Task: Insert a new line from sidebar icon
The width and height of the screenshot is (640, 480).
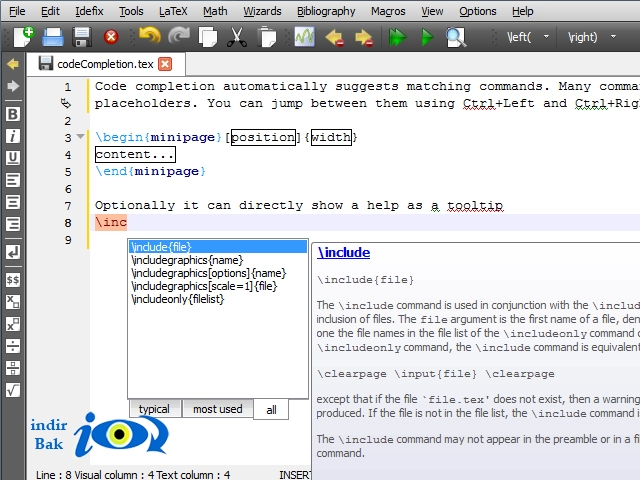Action: [13, 252]
